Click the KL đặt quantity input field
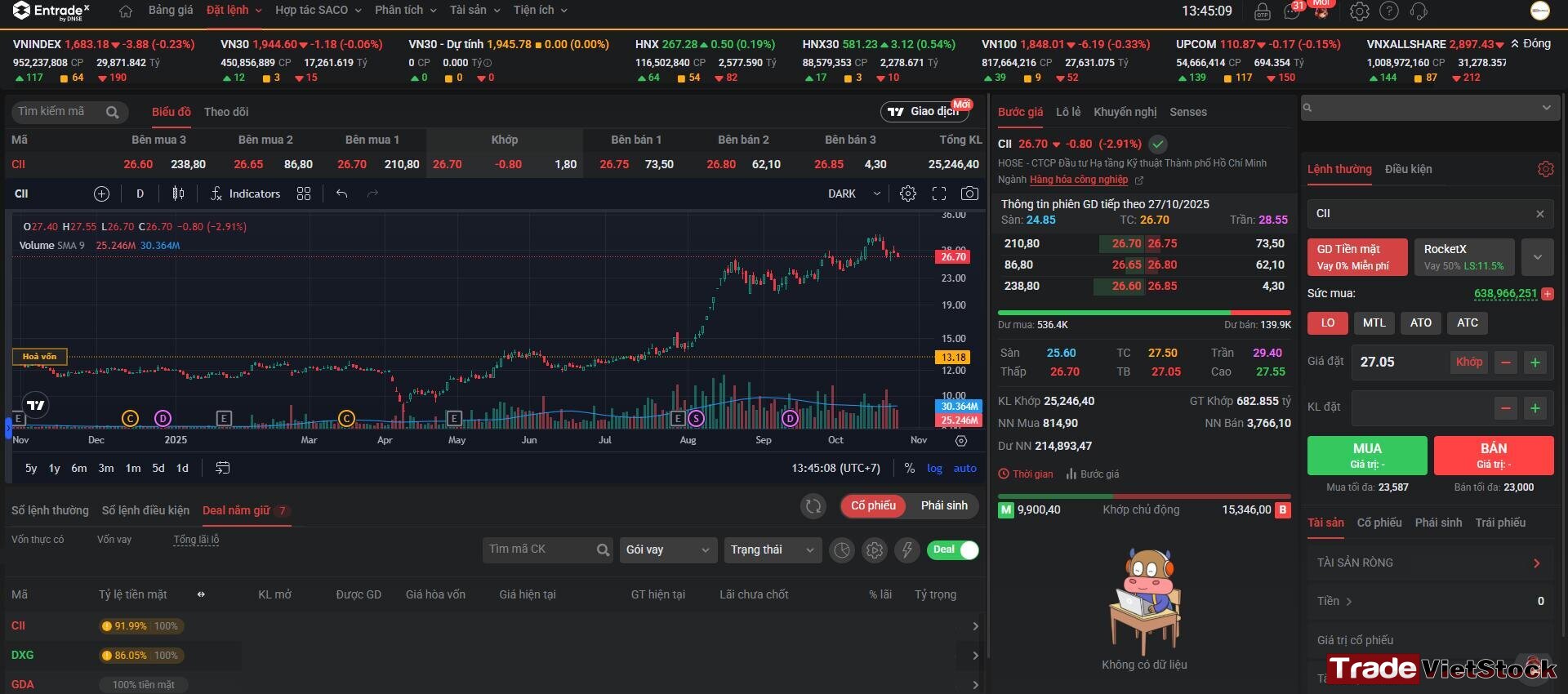 pyautogui.click(x=1421, y=407)
